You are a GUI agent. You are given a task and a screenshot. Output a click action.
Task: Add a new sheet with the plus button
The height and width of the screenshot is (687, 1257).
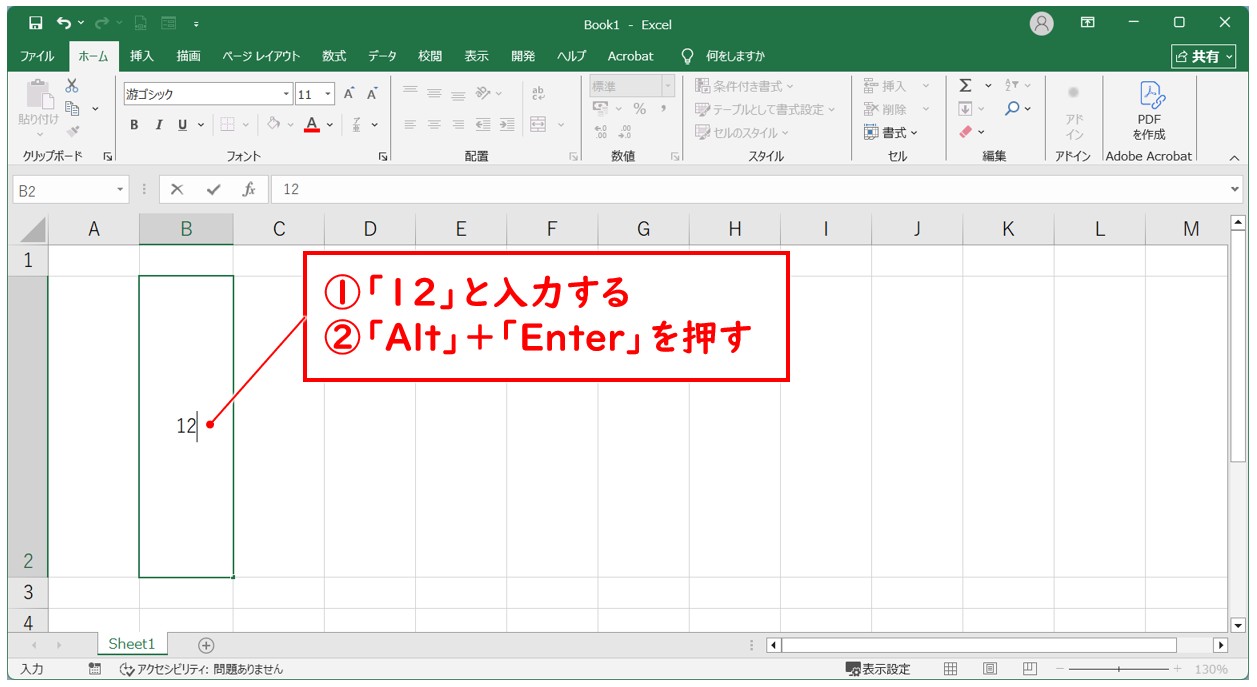point(206,645)
